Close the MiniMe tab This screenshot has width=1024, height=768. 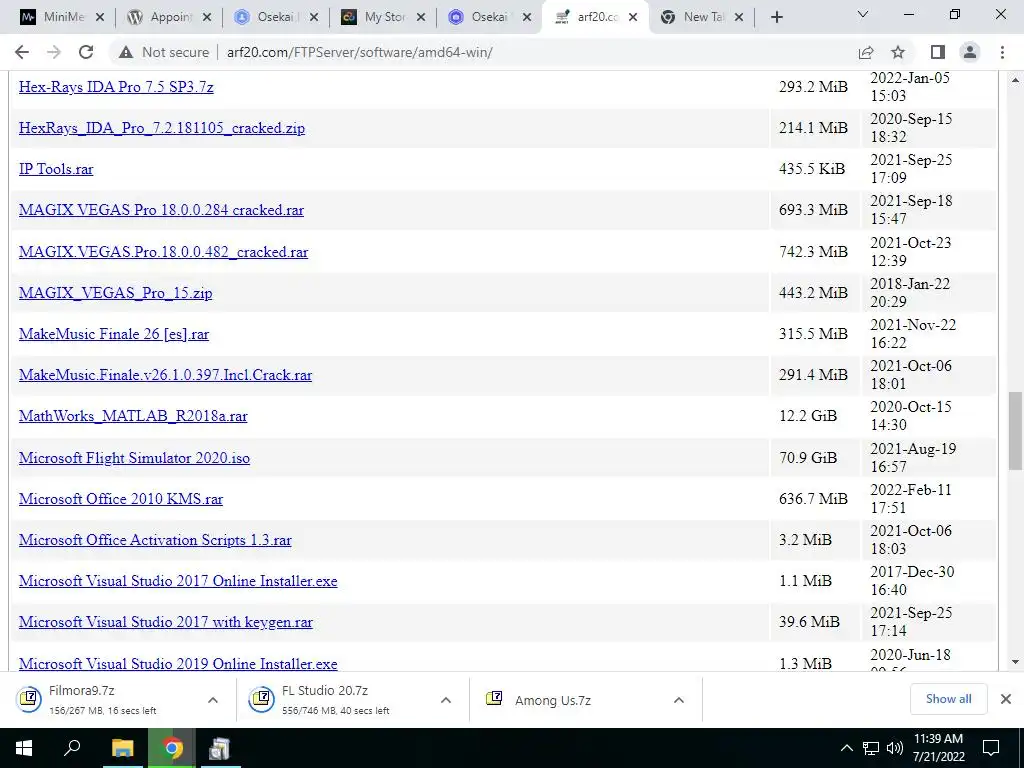coord(100,17)
